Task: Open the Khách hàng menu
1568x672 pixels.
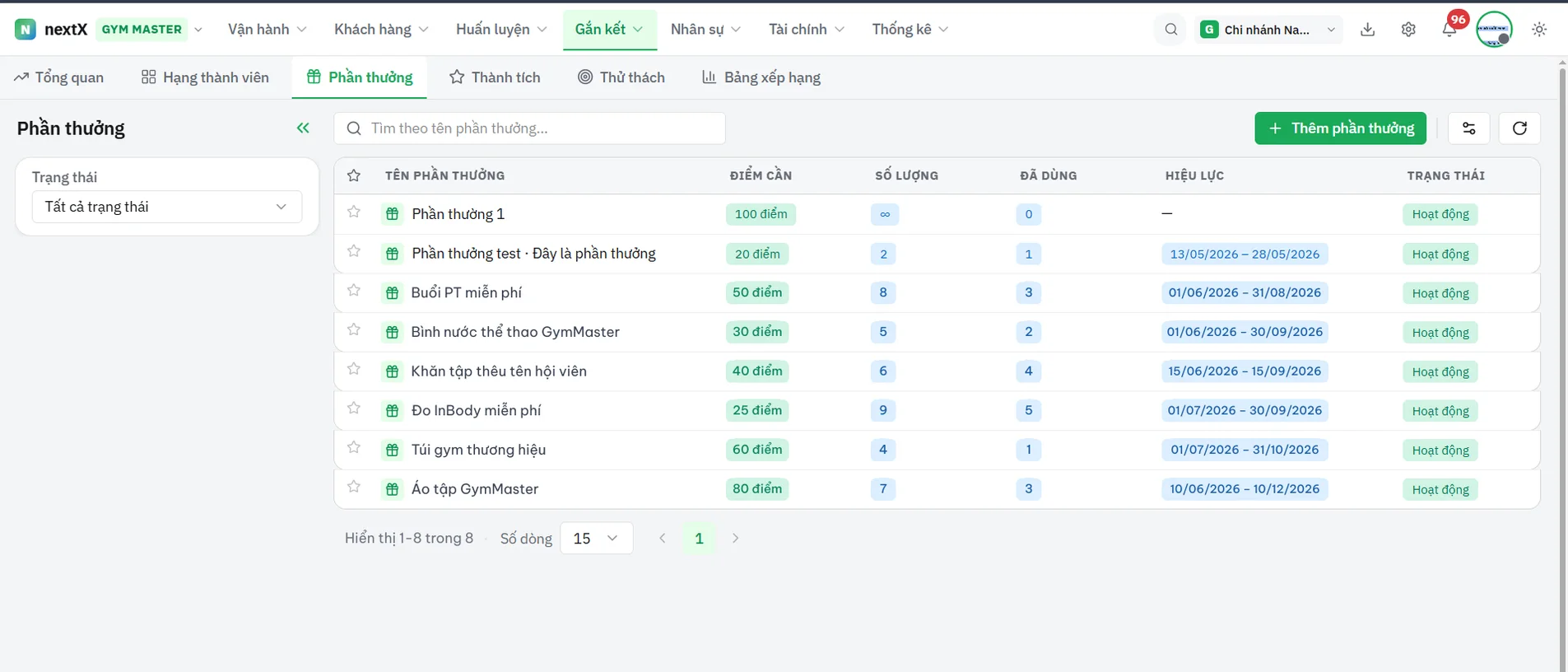Action: 381,30
